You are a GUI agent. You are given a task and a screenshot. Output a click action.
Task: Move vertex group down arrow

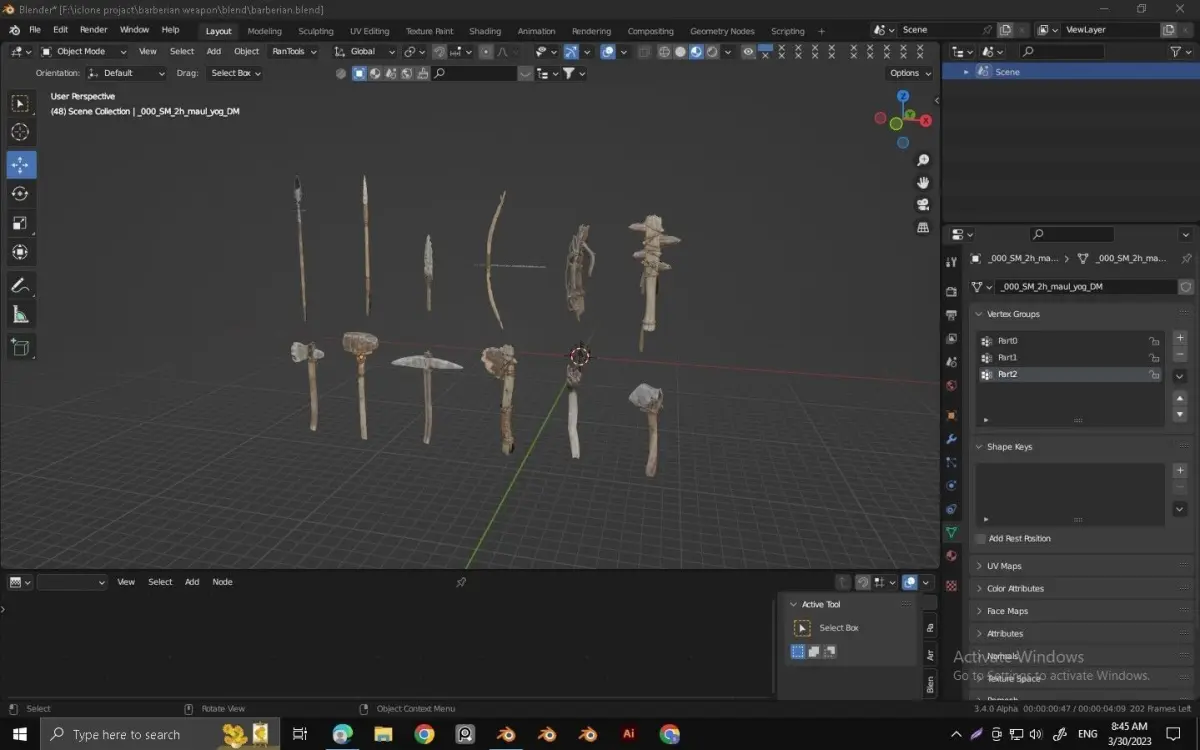tap(1179, 413)
